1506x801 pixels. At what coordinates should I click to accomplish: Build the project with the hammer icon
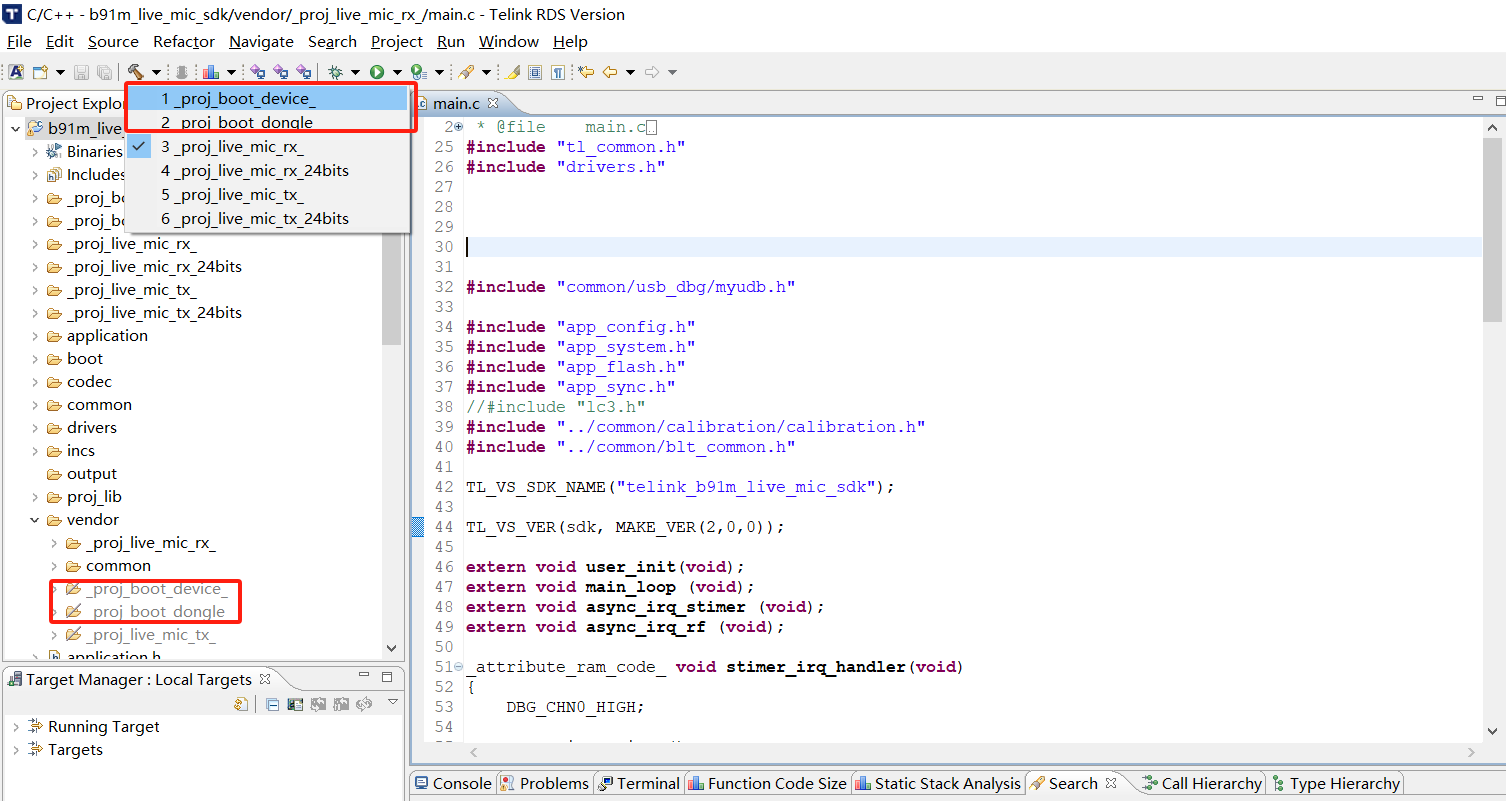pos(137,71)
